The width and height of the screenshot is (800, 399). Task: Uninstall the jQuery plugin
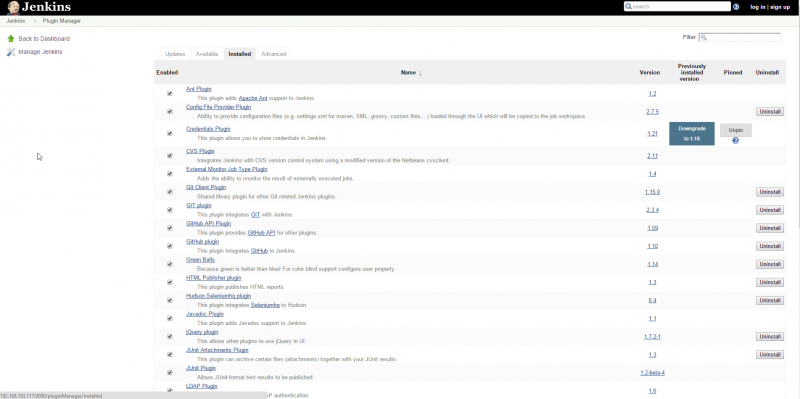pyautogui.click(x=769, y=337)
